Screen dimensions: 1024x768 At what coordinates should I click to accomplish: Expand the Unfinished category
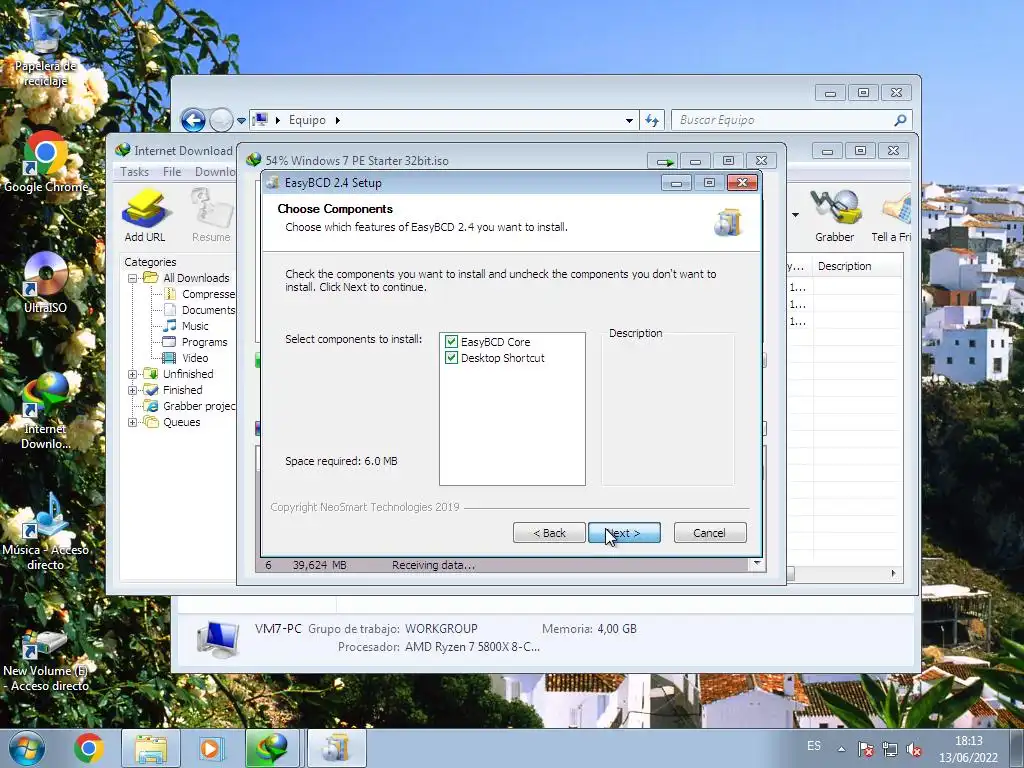click(133, 374)
